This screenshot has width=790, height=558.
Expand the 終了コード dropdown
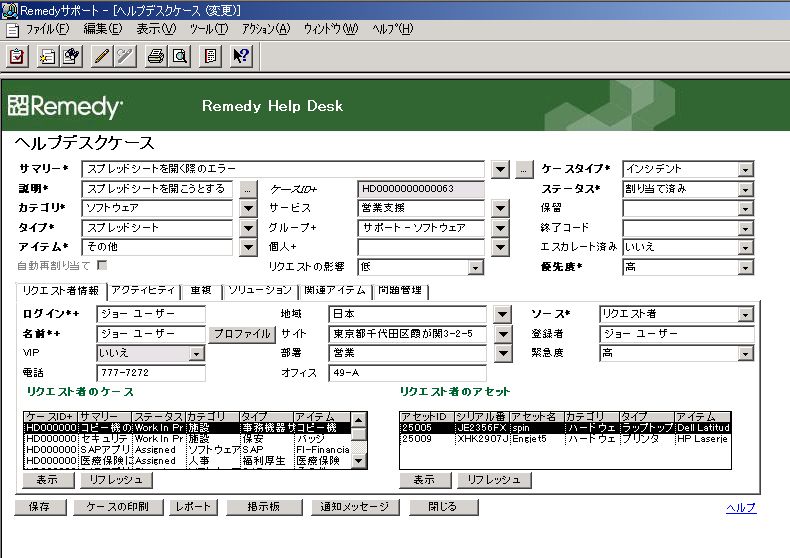[x=745, y=229]
